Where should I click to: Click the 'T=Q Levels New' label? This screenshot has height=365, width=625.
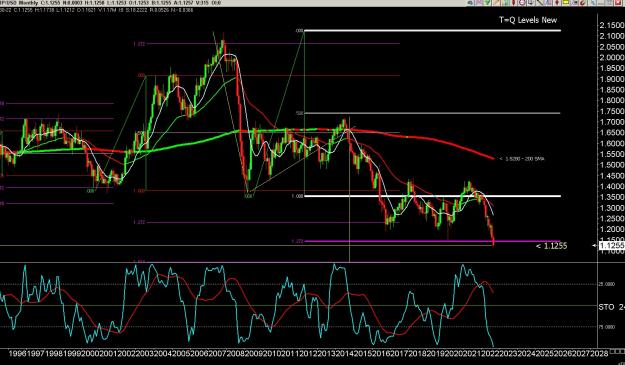coord(528,20)
